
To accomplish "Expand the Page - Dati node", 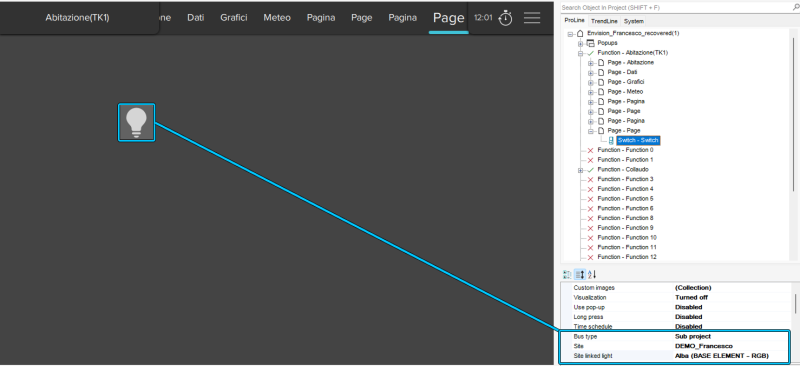I will pyautogui.click(x=591, y=72).
